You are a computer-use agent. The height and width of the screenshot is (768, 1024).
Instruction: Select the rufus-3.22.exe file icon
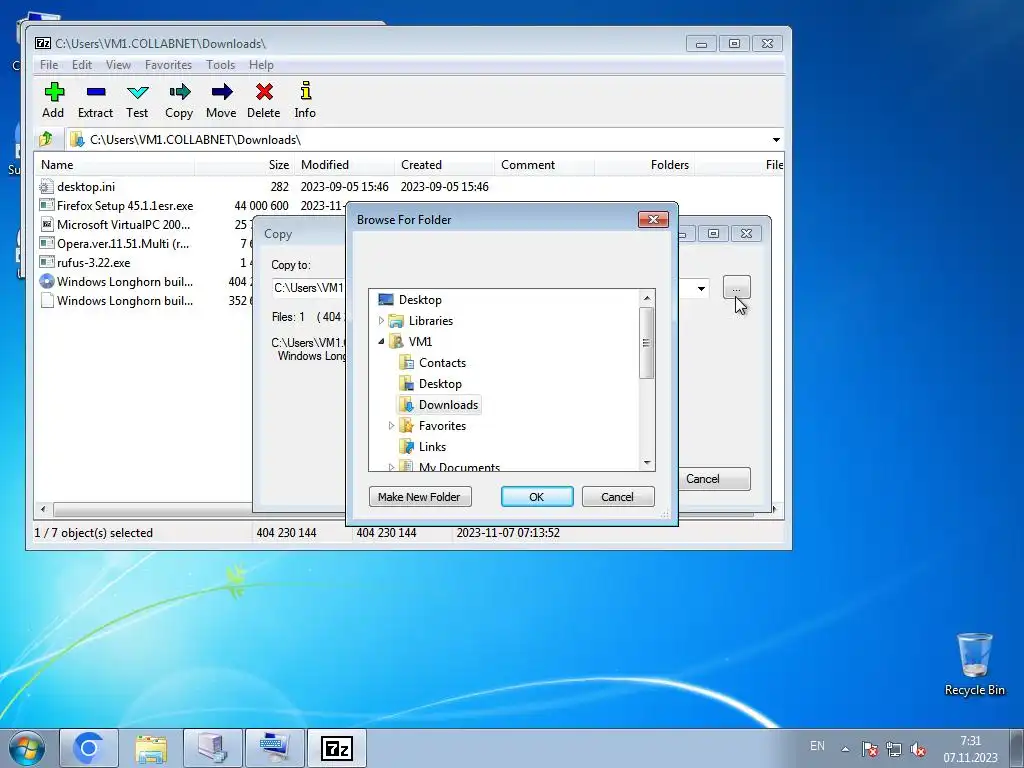(46, 263)
